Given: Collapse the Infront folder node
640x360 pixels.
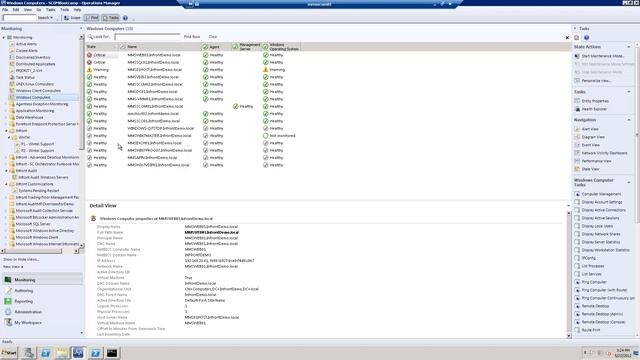Looking at the screenshot, I should (7, 131).
